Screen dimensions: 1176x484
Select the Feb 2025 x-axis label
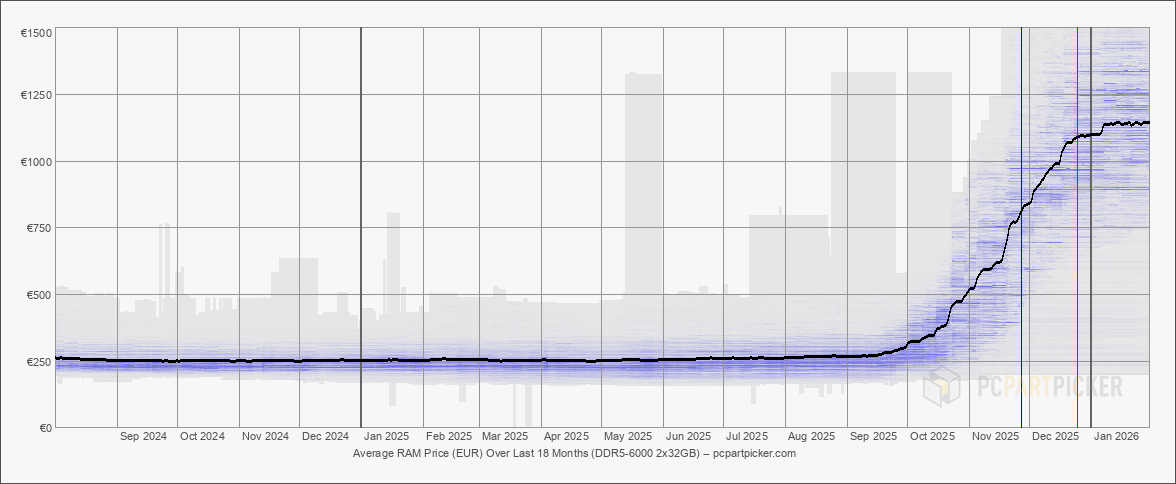pos(448,436)
